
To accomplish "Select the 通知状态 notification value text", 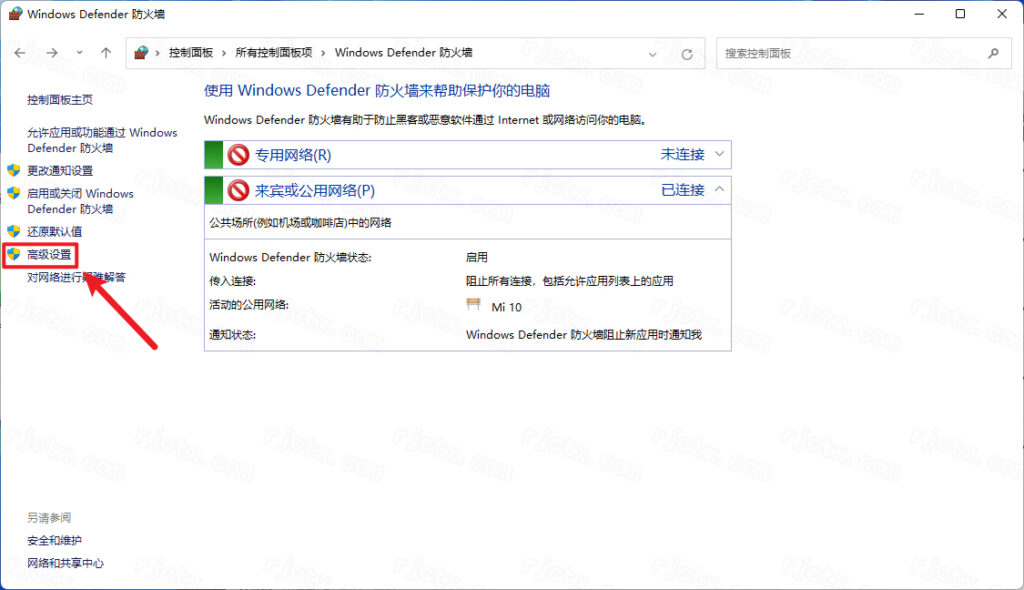I will 584,335.
